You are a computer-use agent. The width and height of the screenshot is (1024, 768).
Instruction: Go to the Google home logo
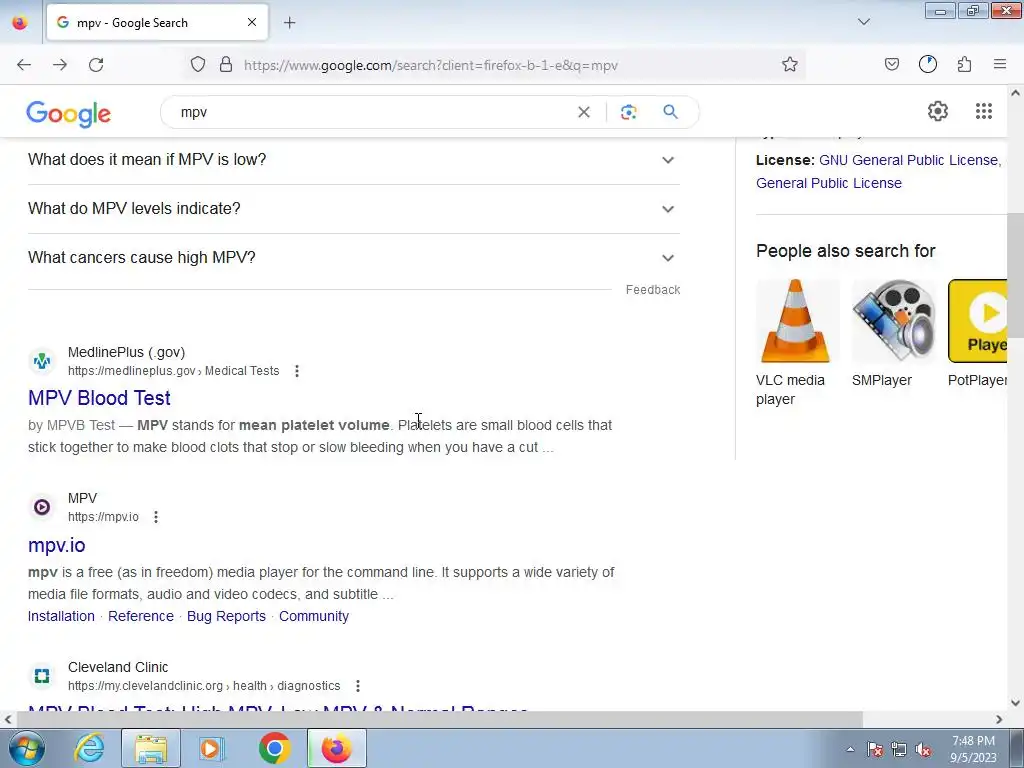69,114
